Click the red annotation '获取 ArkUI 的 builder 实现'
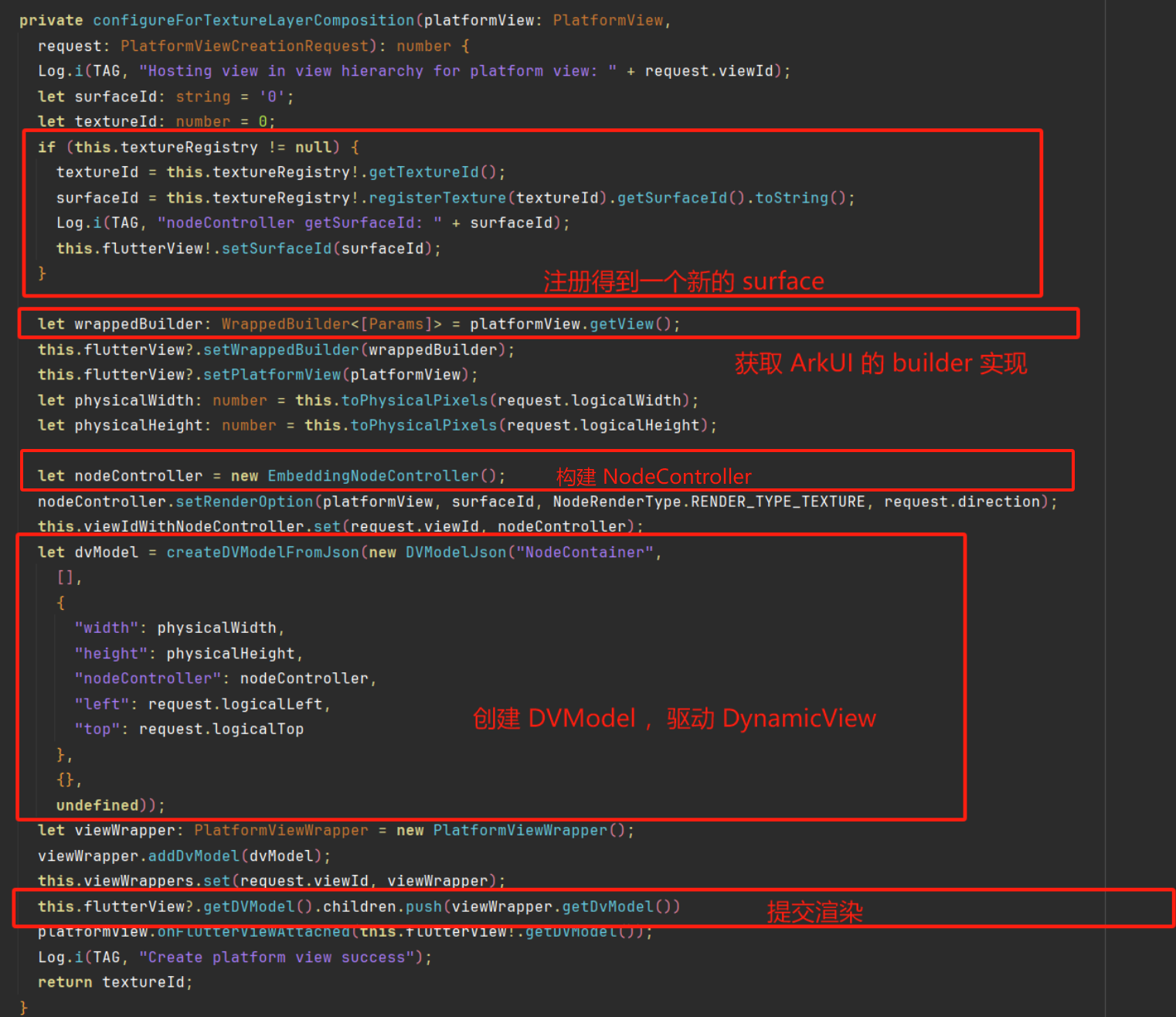This screenshot has width=1176, height=1017. pyautogui.click(x=880, y=363)
